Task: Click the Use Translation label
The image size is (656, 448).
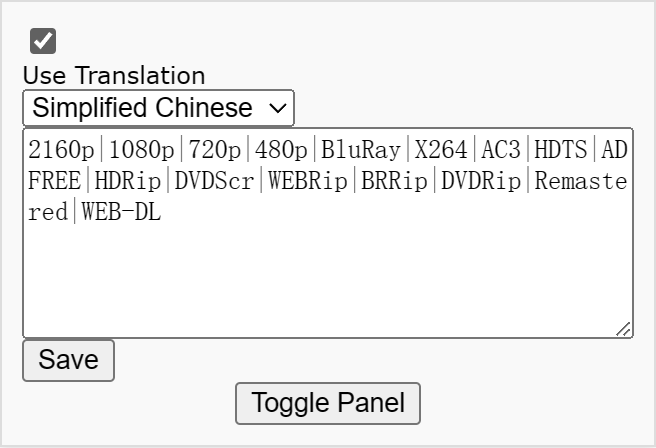Action: pos(113,76)
